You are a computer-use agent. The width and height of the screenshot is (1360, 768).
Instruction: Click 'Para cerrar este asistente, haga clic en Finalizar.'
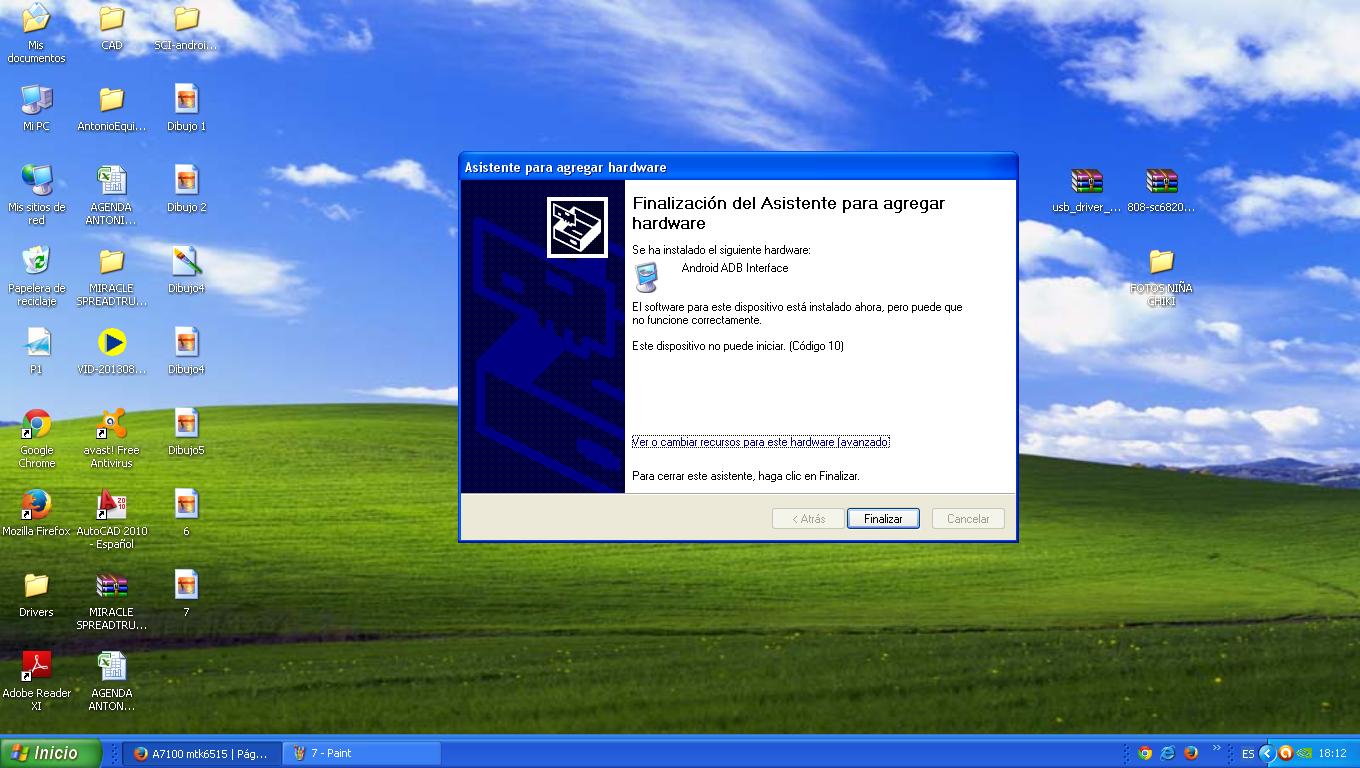[746, 476]
